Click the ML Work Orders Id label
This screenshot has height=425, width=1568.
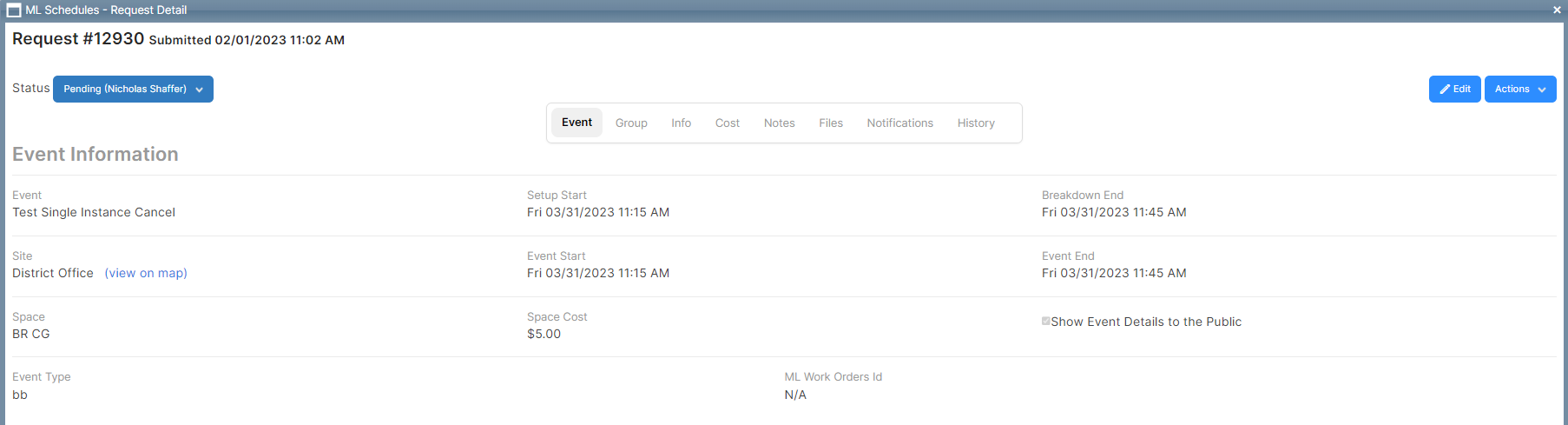833,376
